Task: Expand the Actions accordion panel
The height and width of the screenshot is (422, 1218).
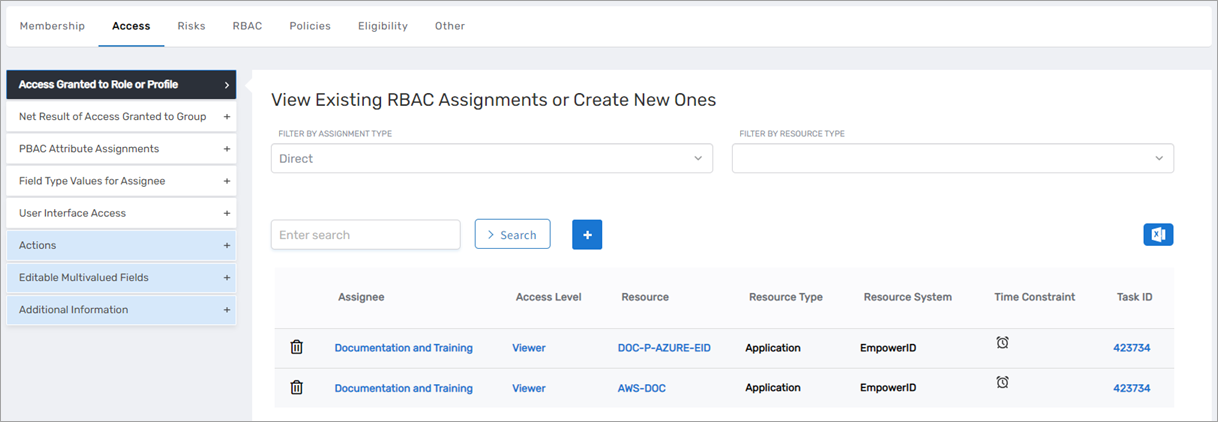Action: tap(120, 245)
